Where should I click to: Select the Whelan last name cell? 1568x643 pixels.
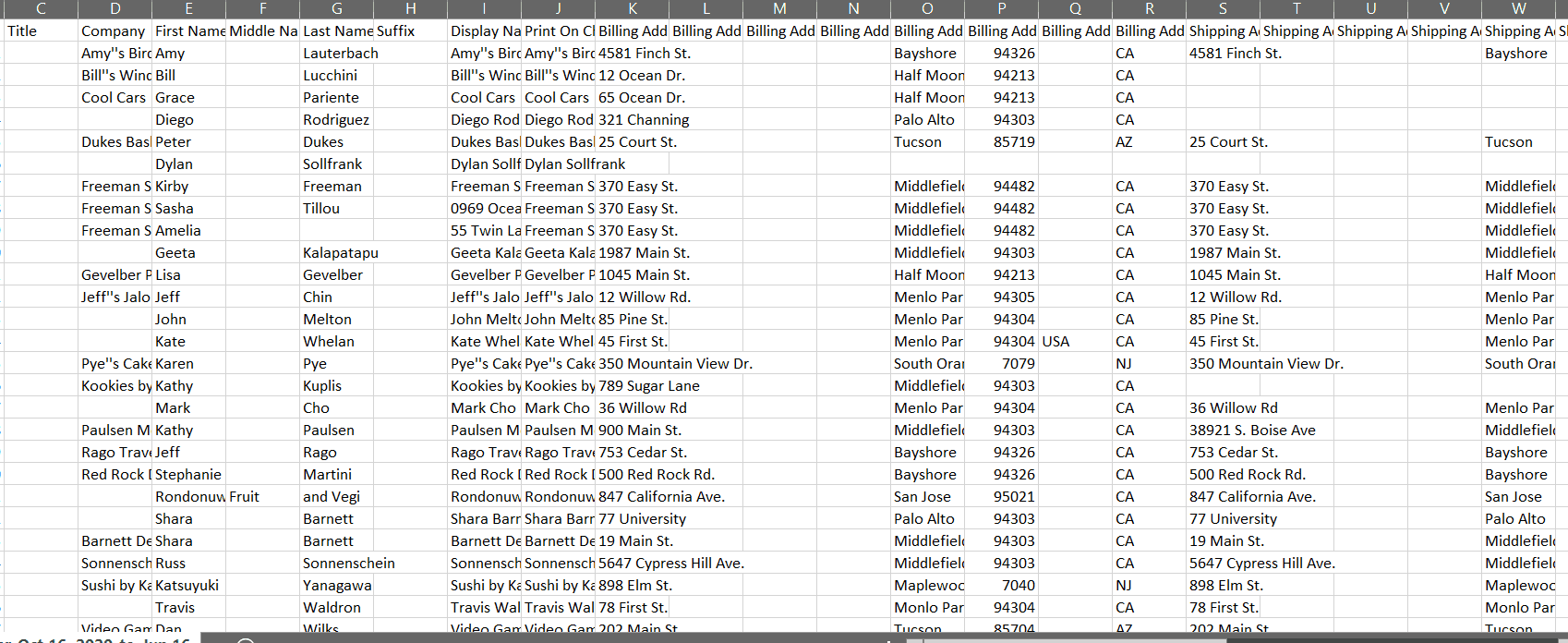[x=337, y=341]
